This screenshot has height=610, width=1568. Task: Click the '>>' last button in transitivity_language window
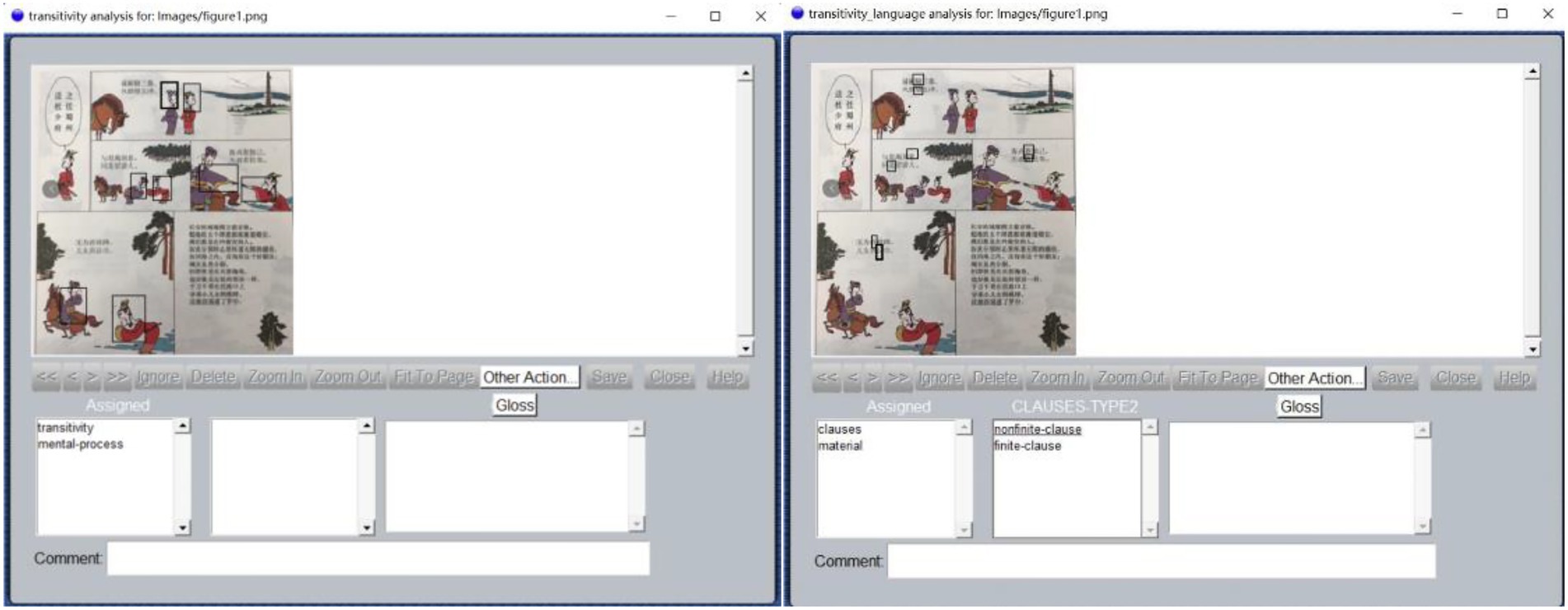tap(898, 378)
